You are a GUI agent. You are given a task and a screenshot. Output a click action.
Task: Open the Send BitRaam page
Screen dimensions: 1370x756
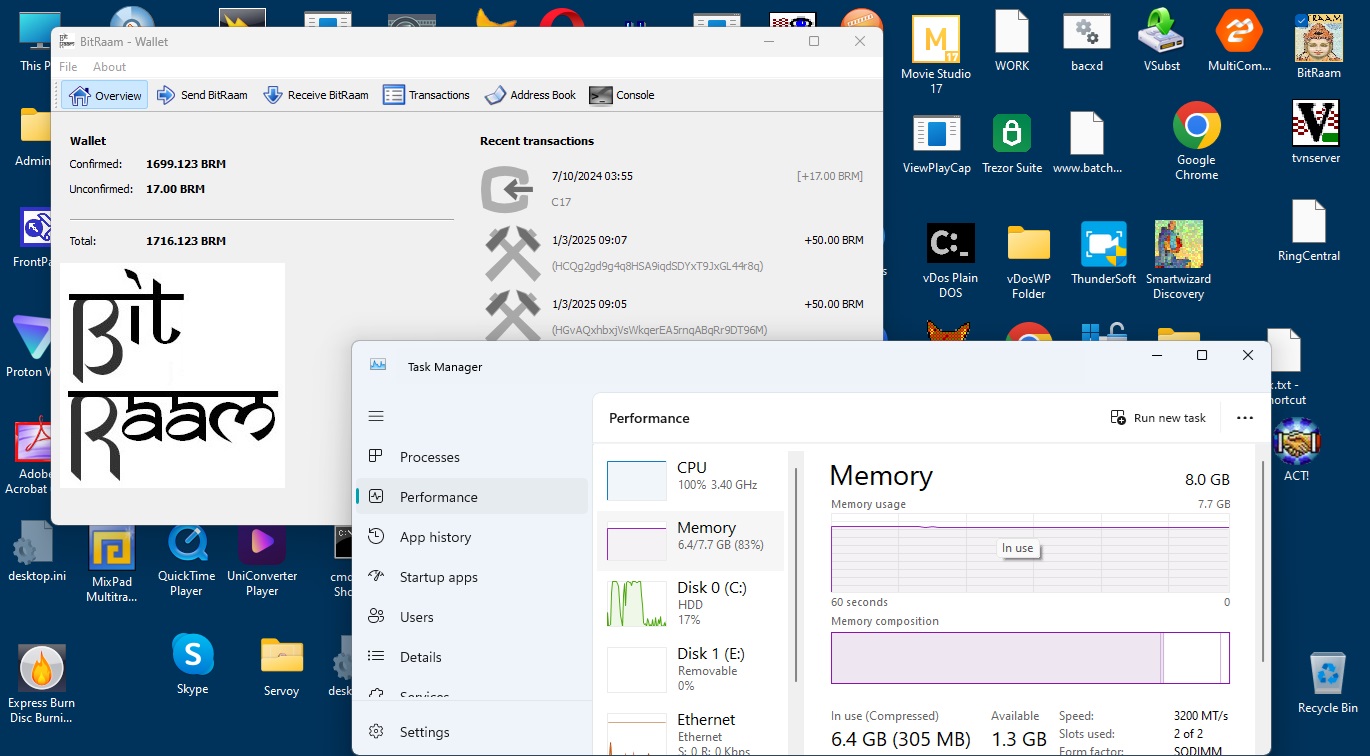[x=202, y=95]
